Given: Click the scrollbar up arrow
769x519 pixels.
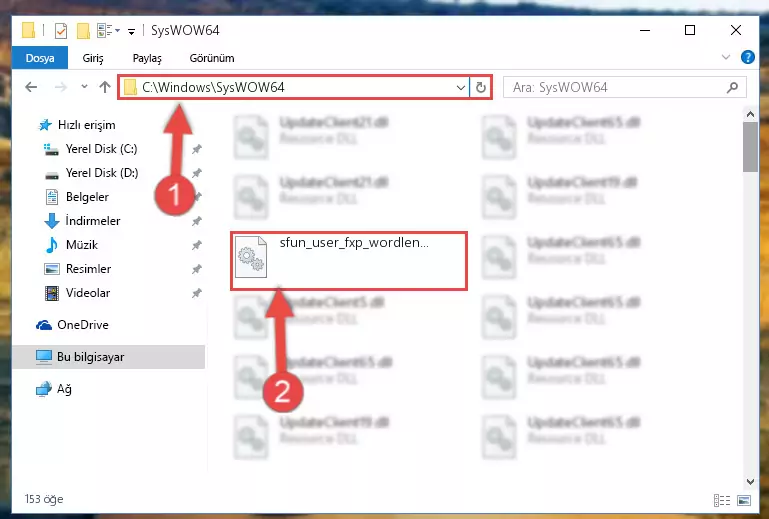Looking at the screenshot, I should tap(750, 114).
